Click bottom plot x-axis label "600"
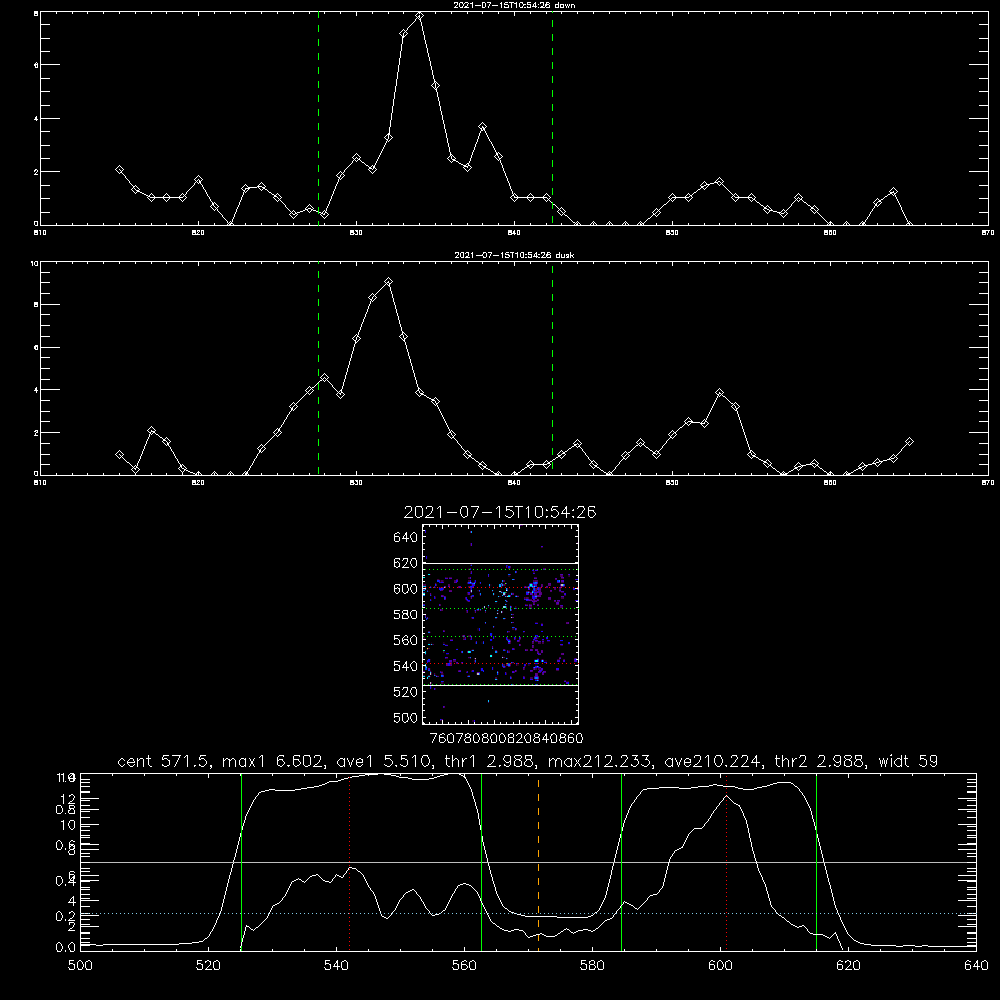 coord(720,966)
